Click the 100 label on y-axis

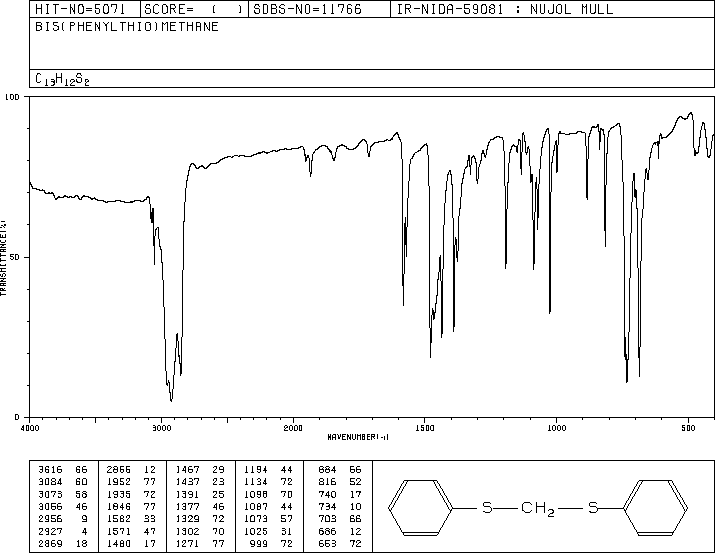[x=12, y=97]
